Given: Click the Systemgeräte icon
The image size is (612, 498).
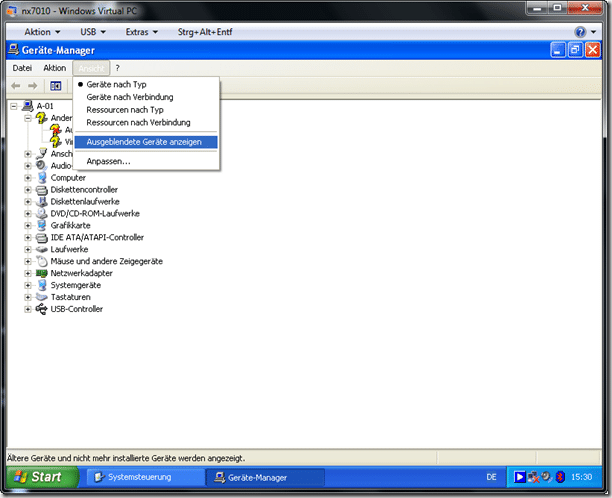Looking at the screenshot, I should click(42, 285).
